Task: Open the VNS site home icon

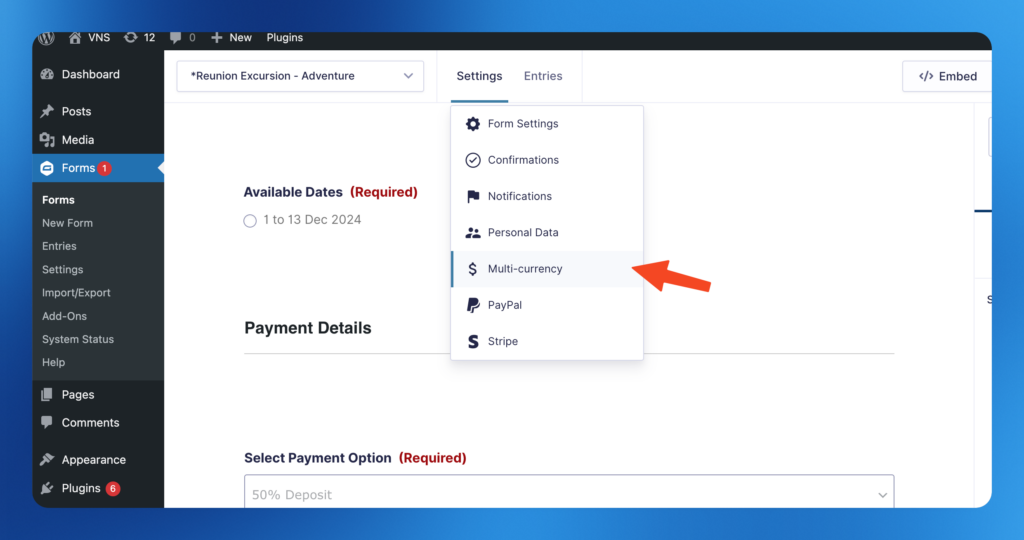Action: (x=76, y=38)
